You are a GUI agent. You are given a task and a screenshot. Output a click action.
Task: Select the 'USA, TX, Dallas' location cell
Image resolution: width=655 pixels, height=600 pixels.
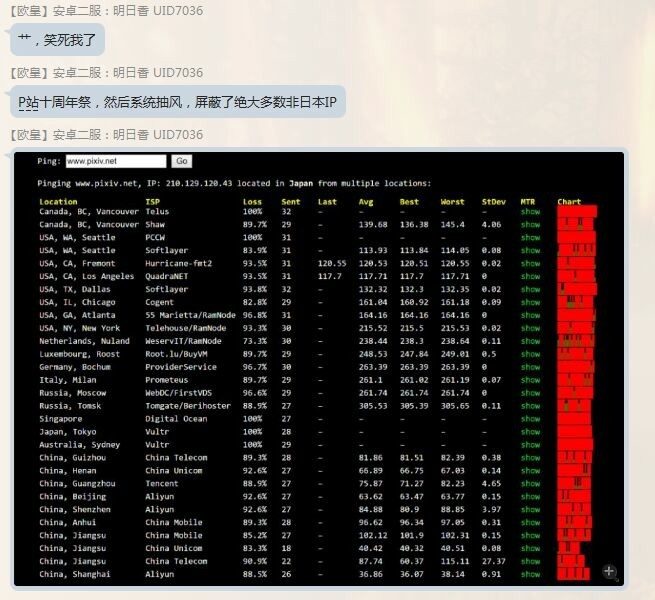(x=75, y=290)
